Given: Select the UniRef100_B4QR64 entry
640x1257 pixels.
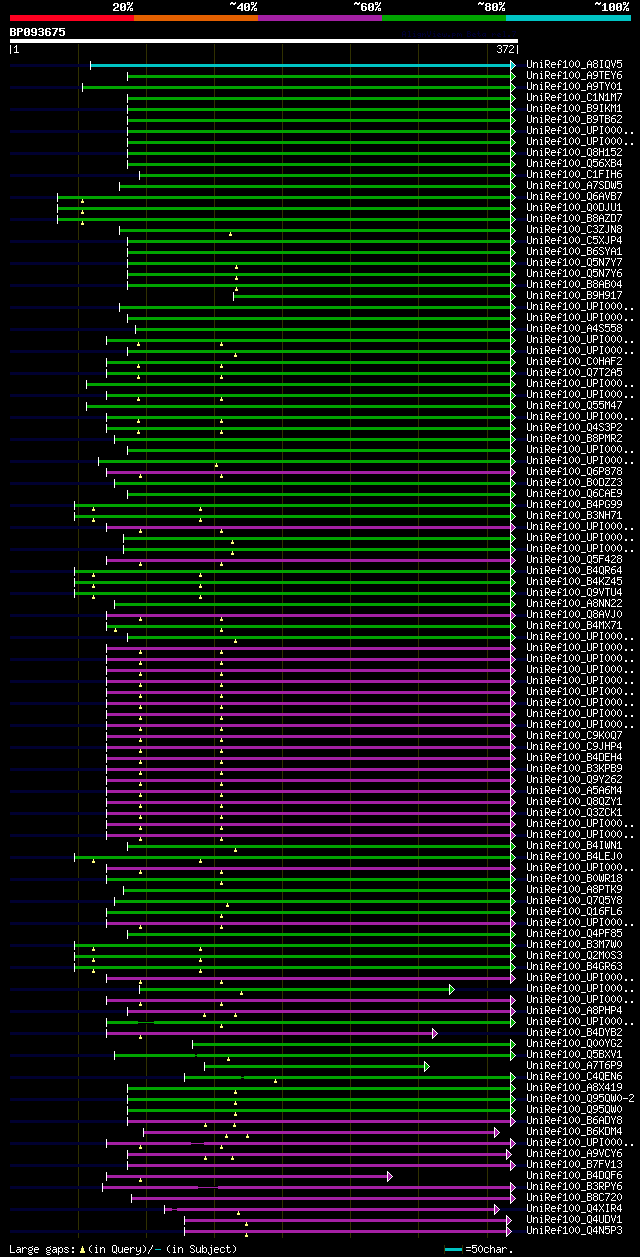Looking at the screenshot, I should tap(574, 570).
